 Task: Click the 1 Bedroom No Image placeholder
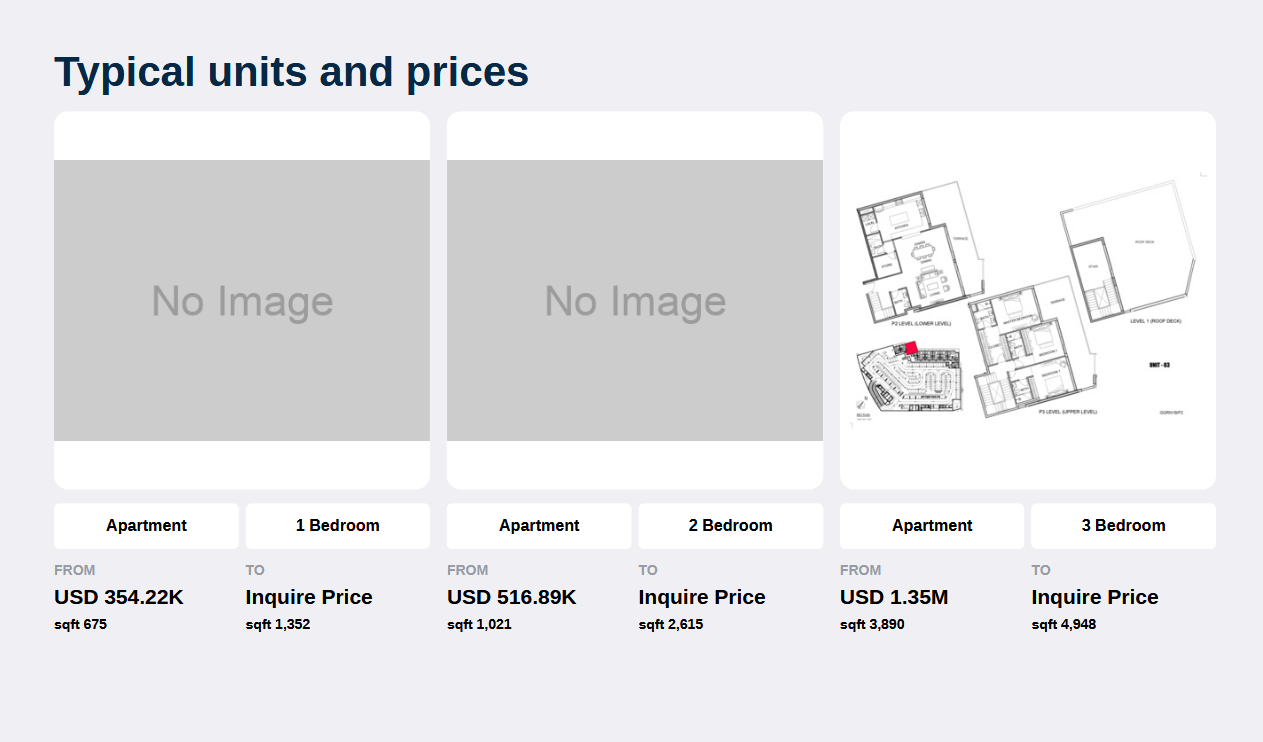[242, 300]
